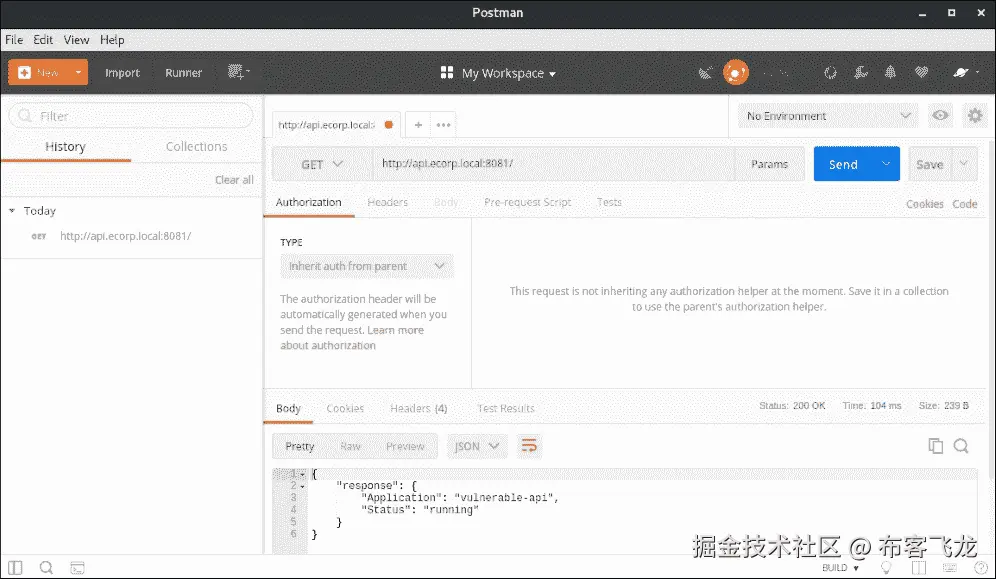Screen dimensions: 996x579
Task: Add a new request tab
Action: pos(418,125)
